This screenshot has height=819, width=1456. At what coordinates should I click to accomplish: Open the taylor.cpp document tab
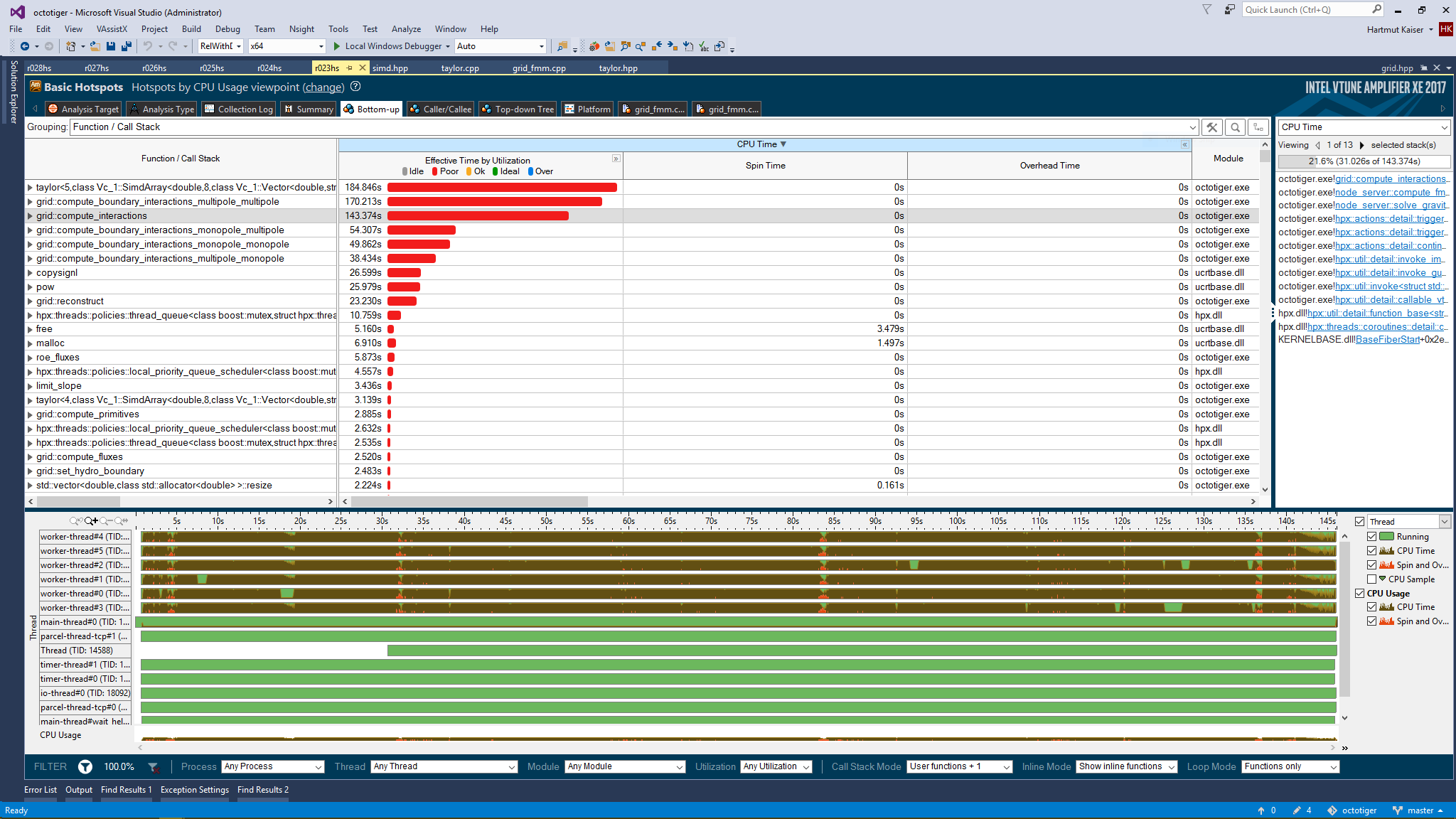[460, 68]
